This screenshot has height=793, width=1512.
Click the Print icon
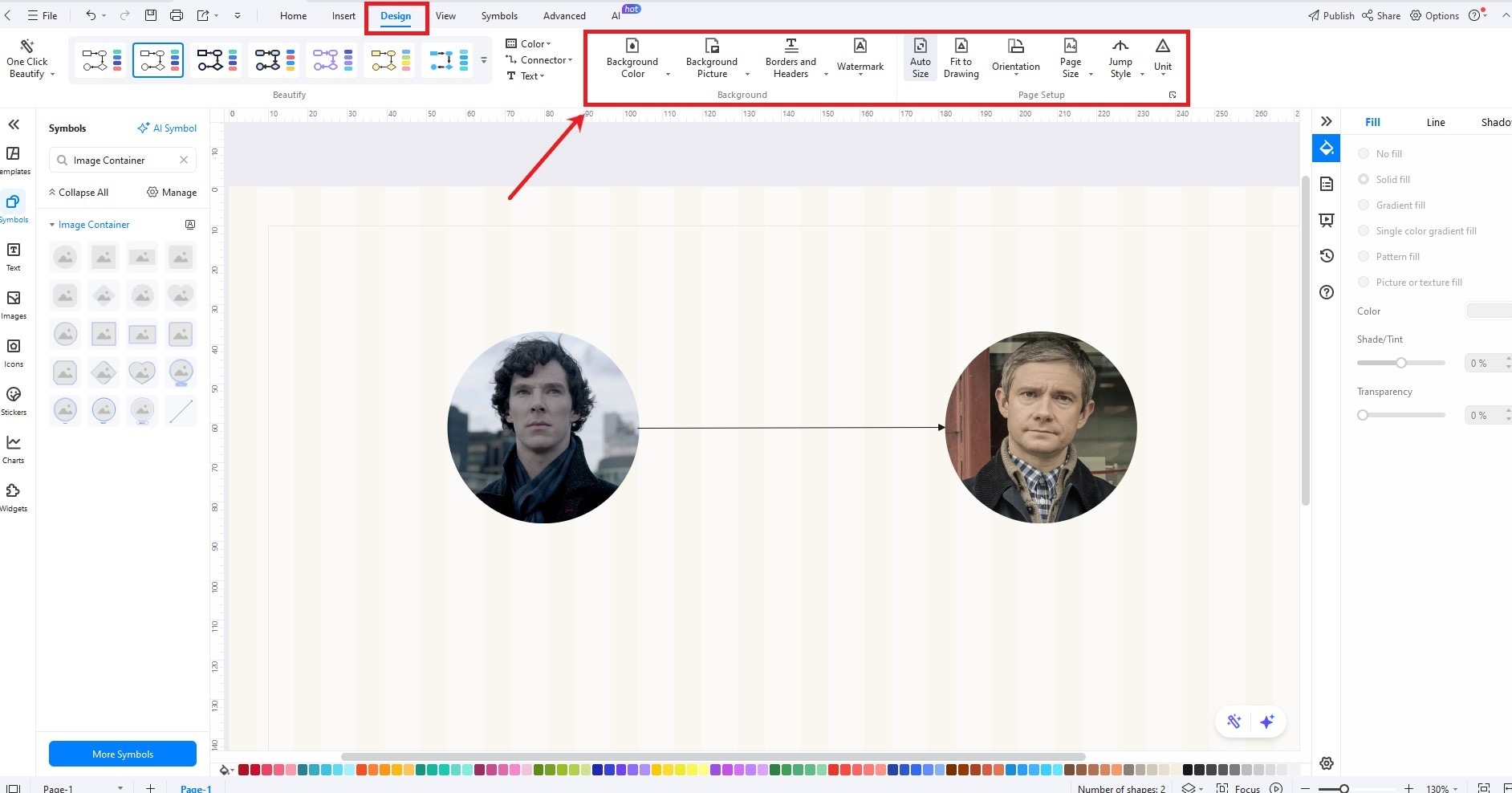pos(177,15)
